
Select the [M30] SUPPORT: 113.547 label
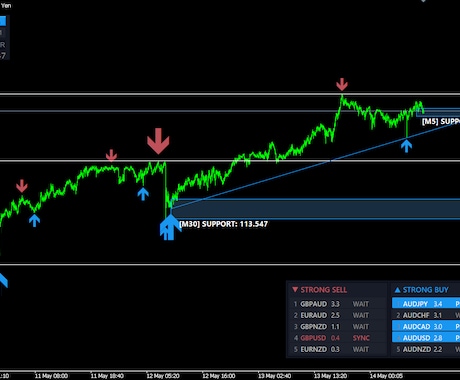pyautogui.click(x=223, y=224)
